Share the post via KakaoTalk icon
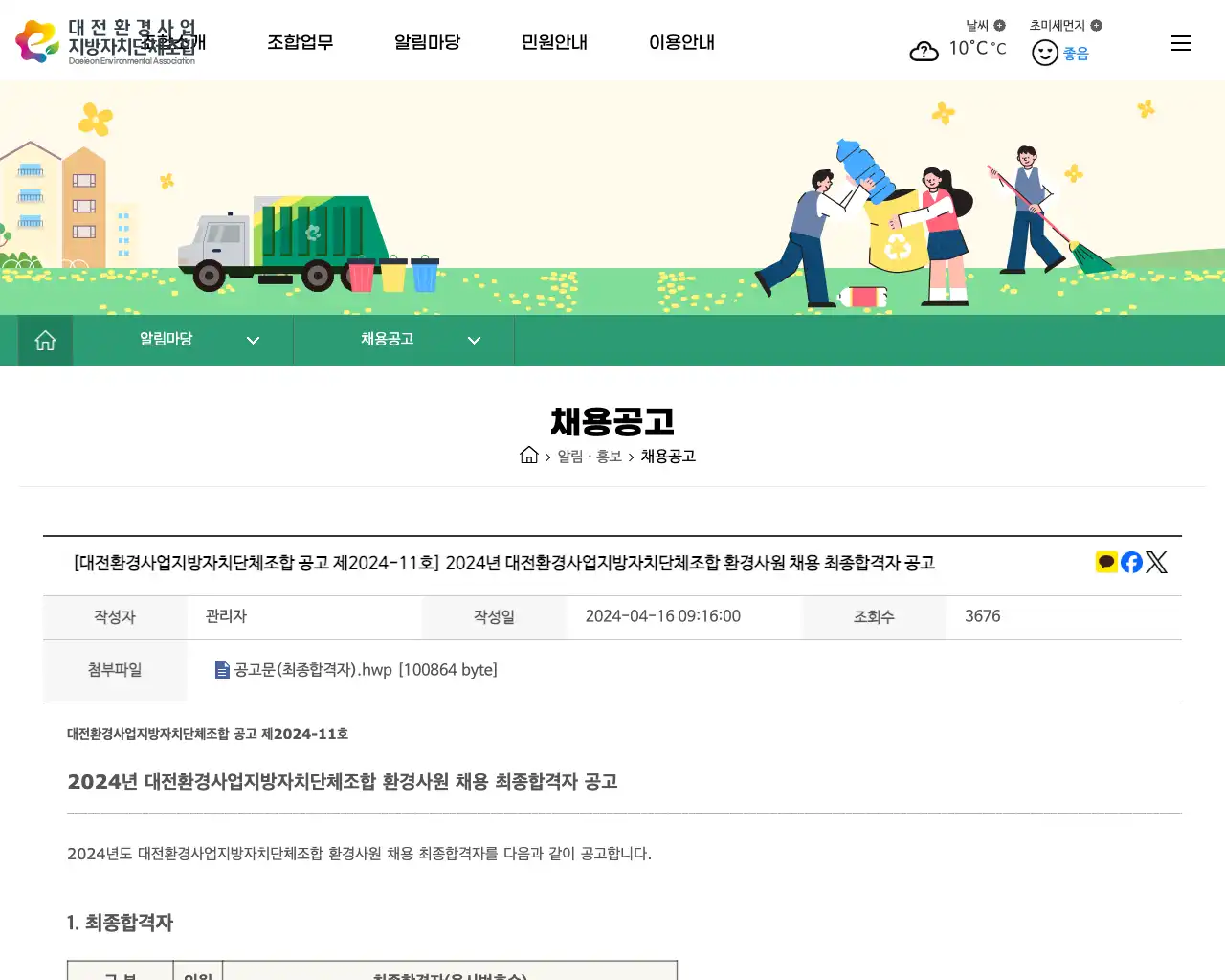1225x980 pixels. (1106, 562)
